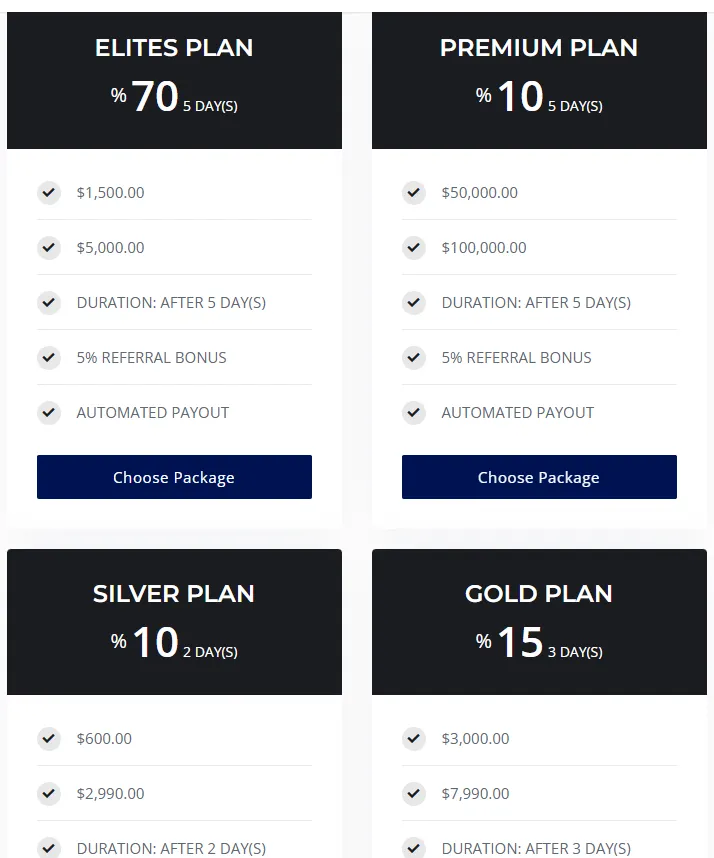The width and height of the screenshot is (714, 858).
Task: Click checkmark icon beside Elites $1,500.00
Action: (x=49, y=192)
